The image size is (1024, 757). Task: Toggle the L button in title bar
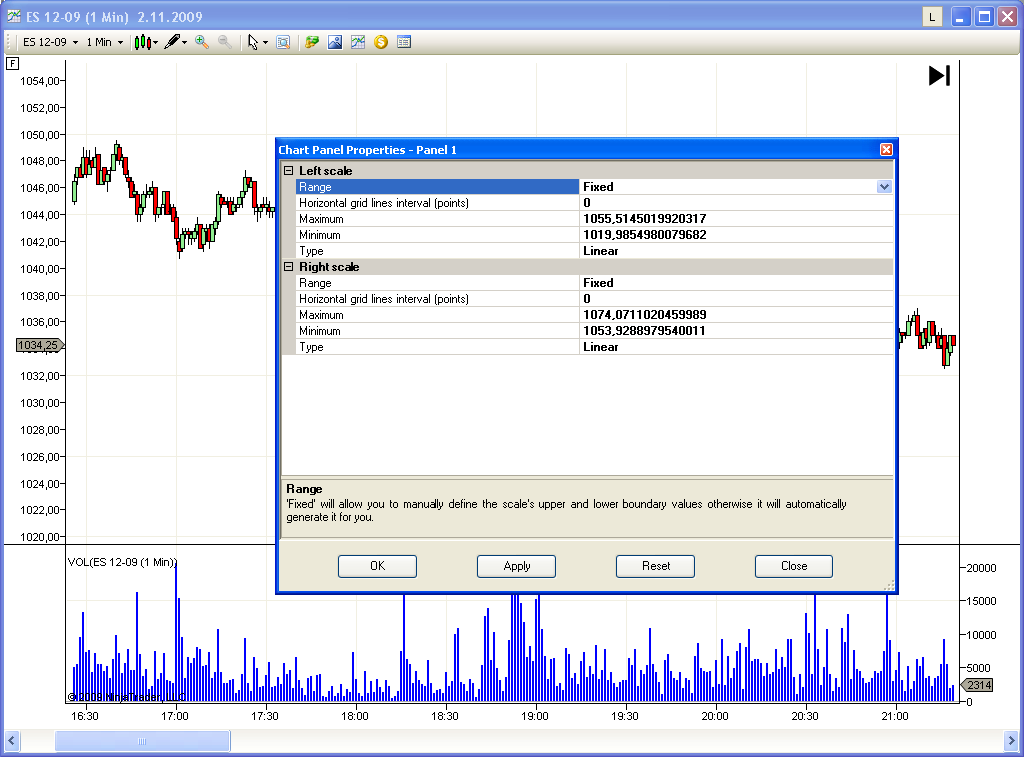pyautogui.click(x=932, y=17)
